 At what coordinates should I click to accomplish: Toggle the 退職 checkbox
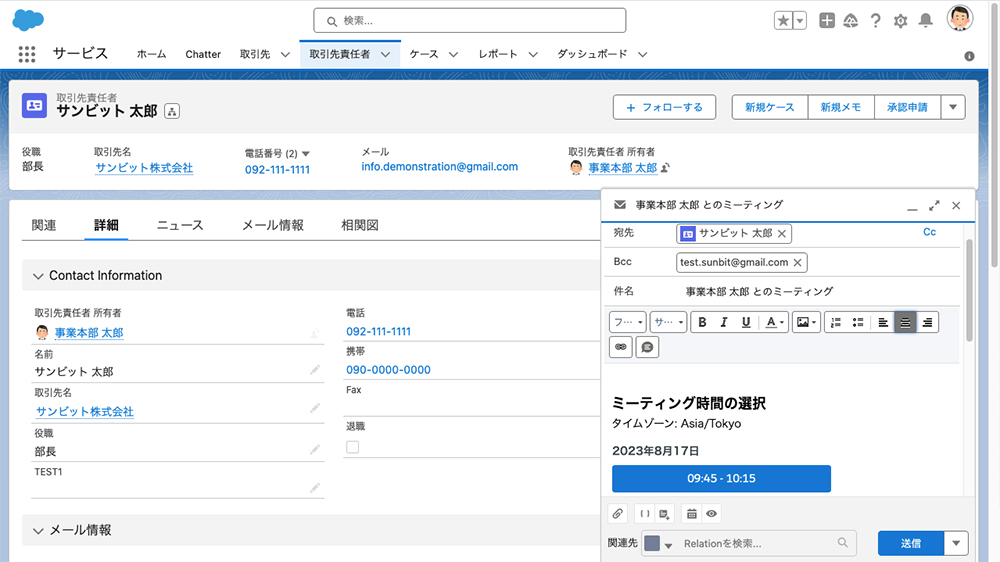pos(352,447)
